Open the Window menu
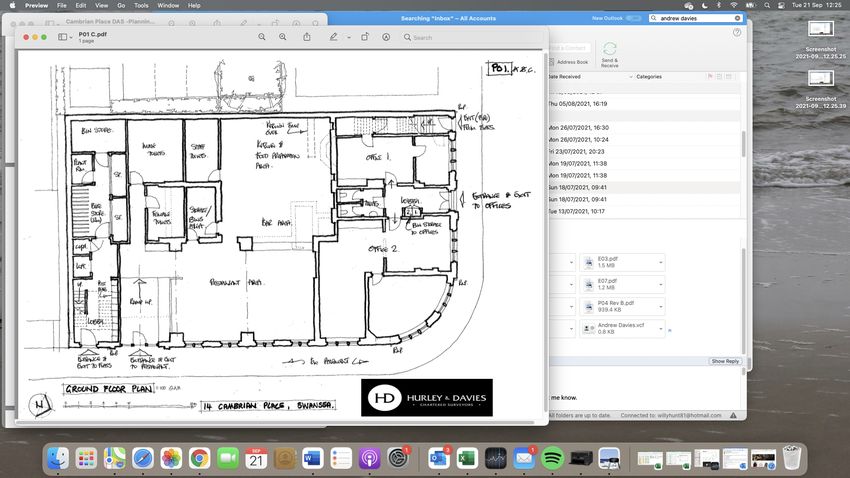This screenshot has height=478, width=850. [168, 5]
